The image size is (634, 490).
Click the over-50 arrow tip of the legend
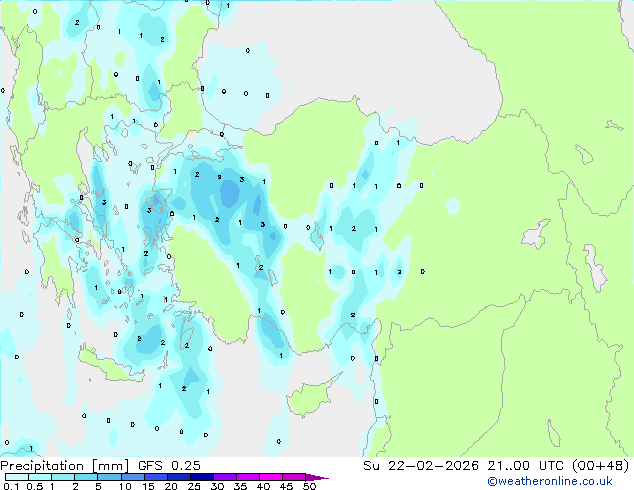click(x=317, y=477)
